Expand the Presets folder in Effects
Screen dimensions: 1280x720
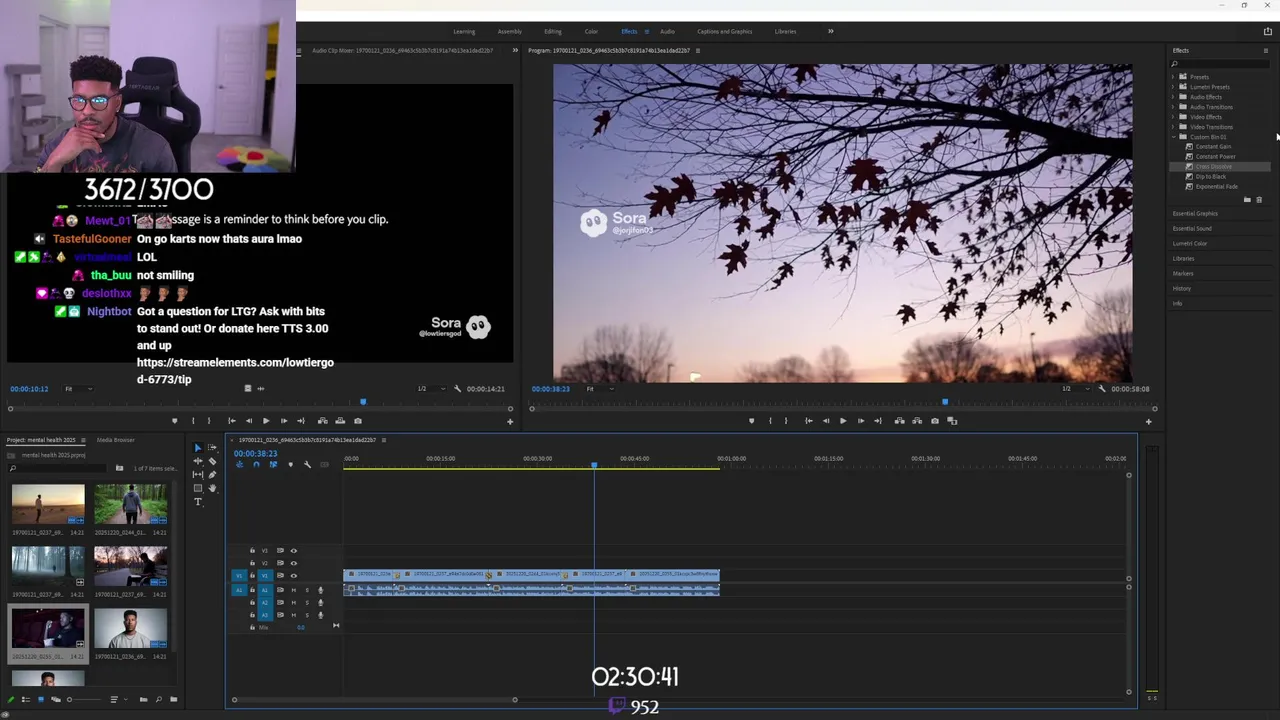(1173, 77)
